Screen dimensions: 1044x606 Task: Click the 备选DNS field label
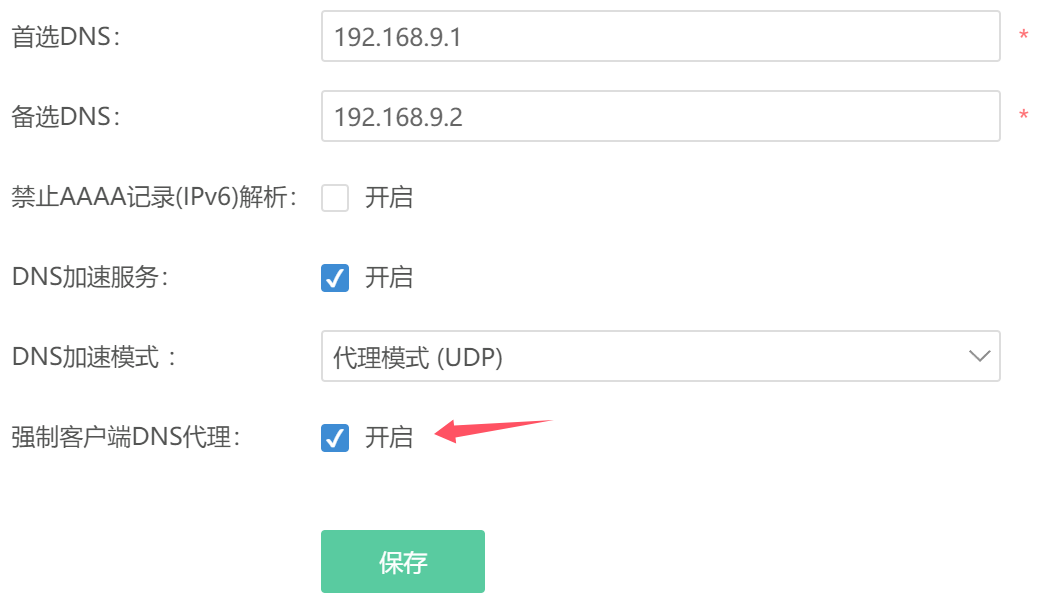pos(66,117)
